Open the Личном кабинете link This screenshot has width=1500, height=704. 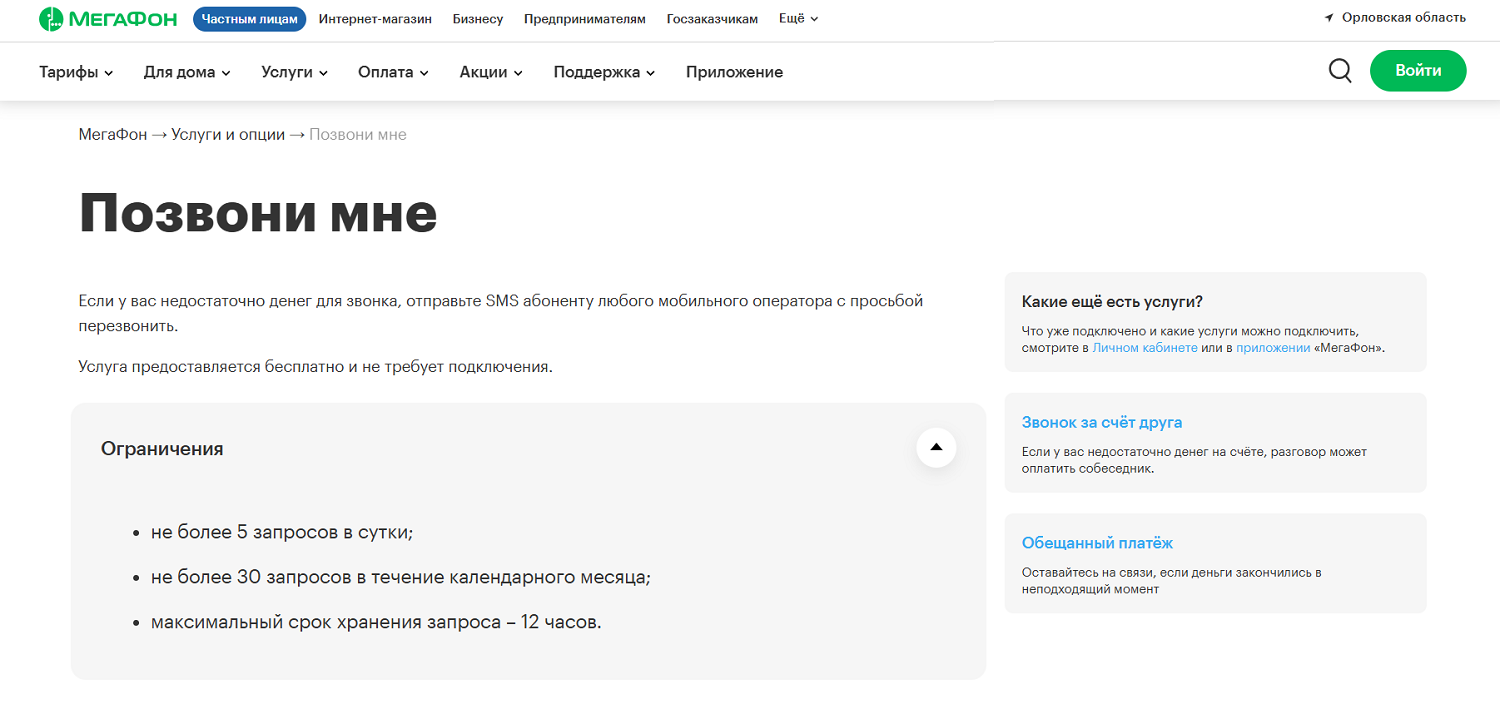(1145, 348)
